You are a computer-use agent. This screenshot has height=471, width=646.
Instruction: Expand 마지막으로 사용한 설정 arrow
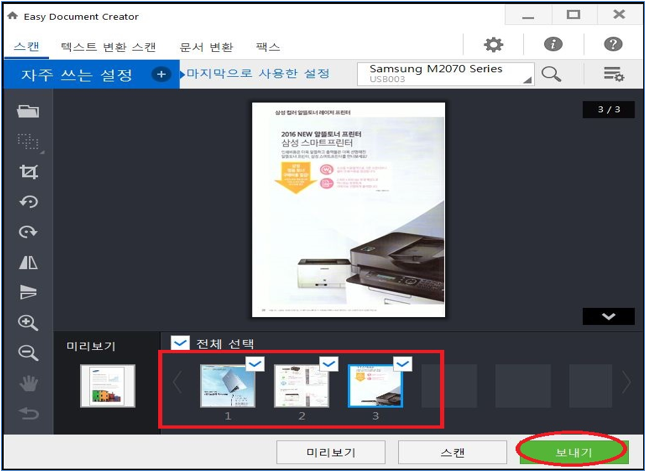tap(183, 75)
